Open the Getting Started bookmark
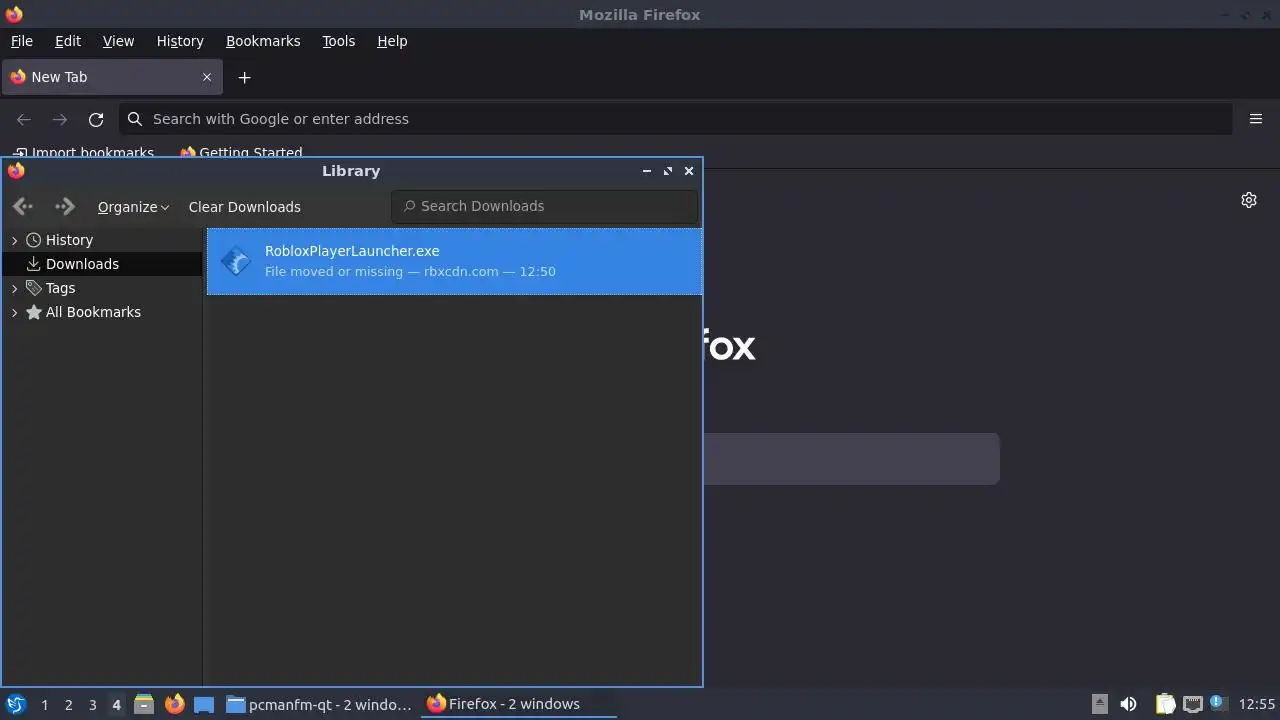1280x720 pixels. pos(241,152)
